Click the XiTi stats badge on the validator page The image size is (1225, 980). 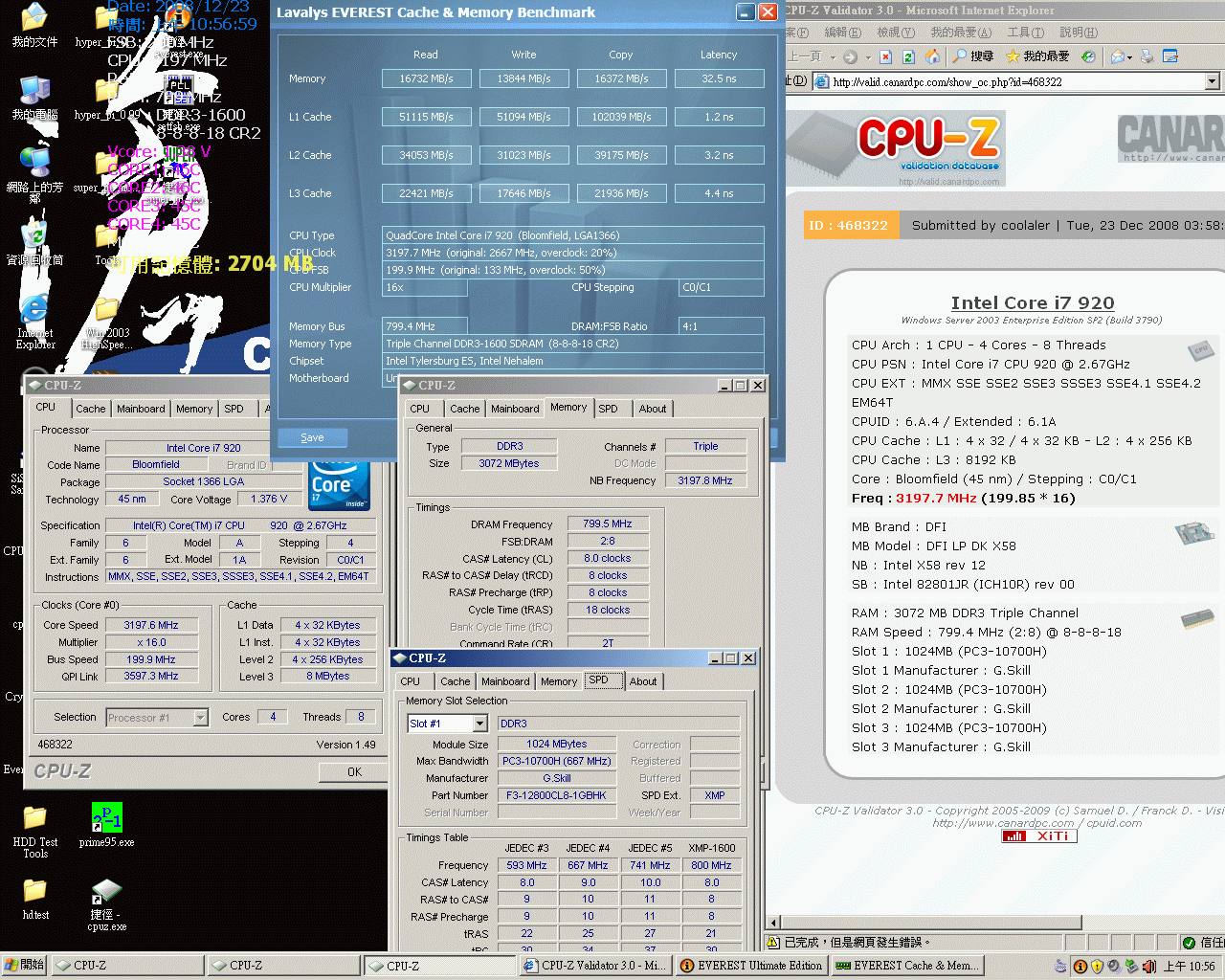tap(1039, 835)
